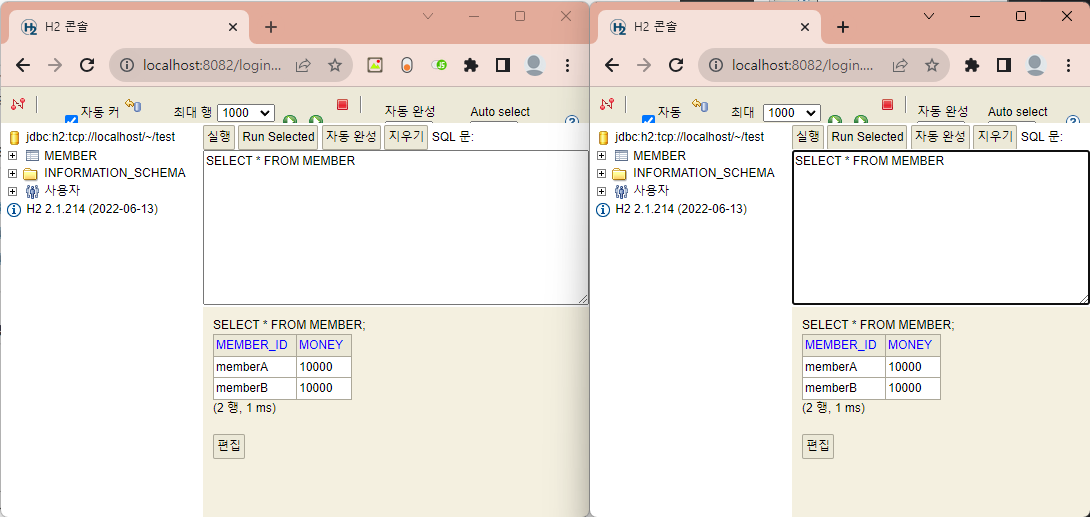Select H2 콘솔 tab in left browser
This screenshot has width=1090, height=517.
click(129, 27)
